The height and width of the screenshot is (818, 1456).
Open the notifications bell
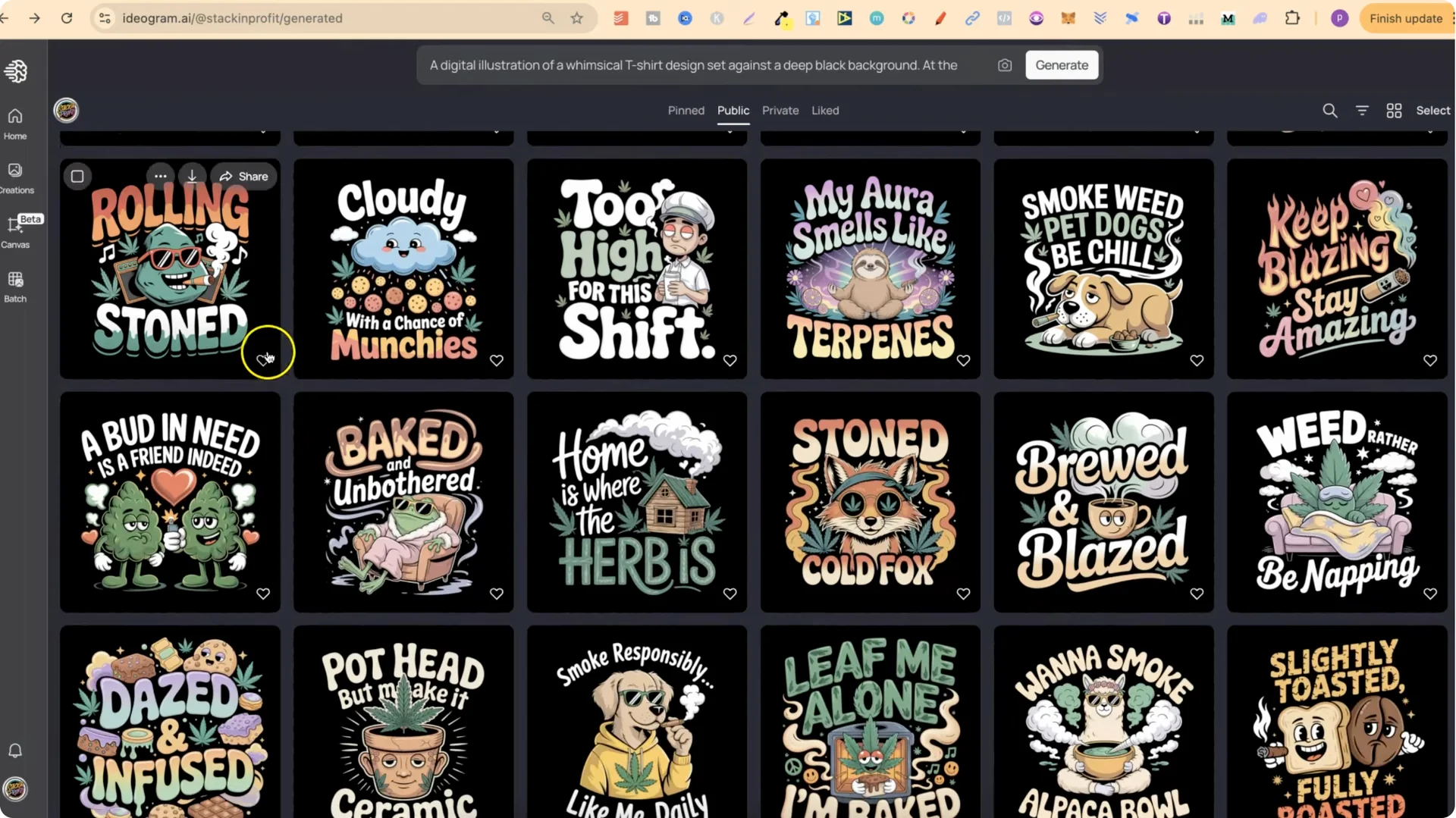(14, 751)
